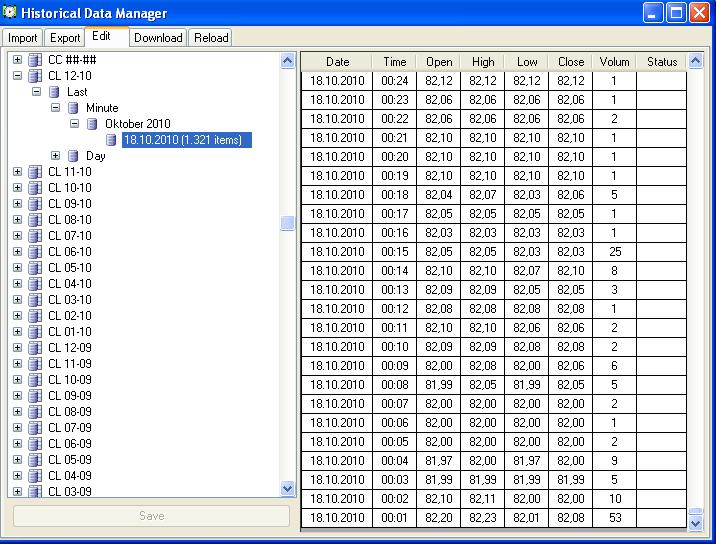
Task: Expand the CL 08-10 node
Action: point(17,220)
